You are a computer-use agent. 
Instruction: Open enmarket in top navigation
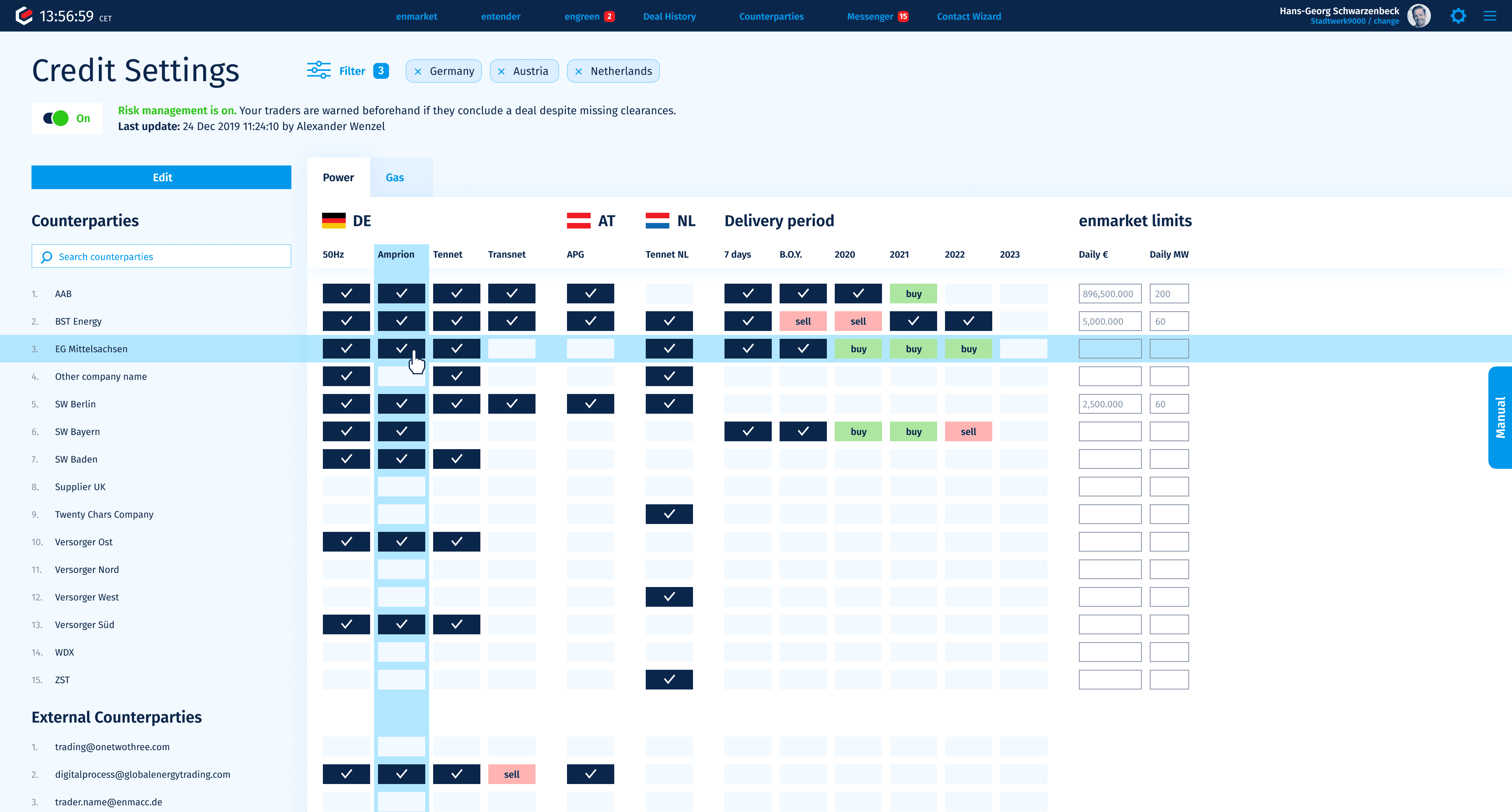coord(416,17)
